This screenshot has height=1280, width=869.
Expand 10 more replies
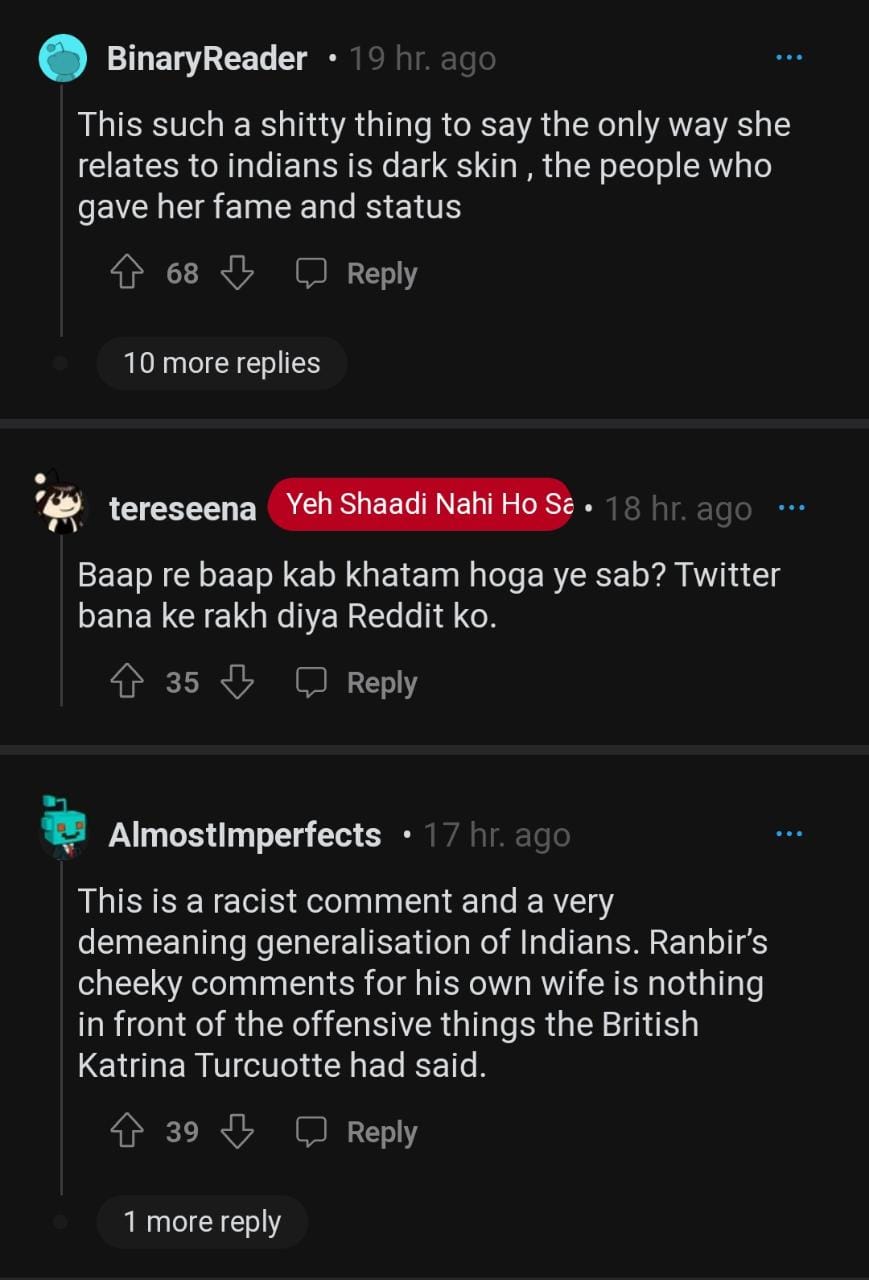point(221,363)
